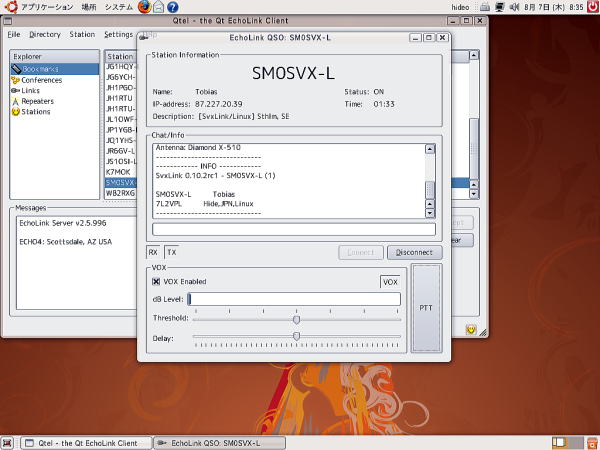This screenshot has width=600, height=450.
Task: Click the clock date in top panel
Action: point(553,7)
